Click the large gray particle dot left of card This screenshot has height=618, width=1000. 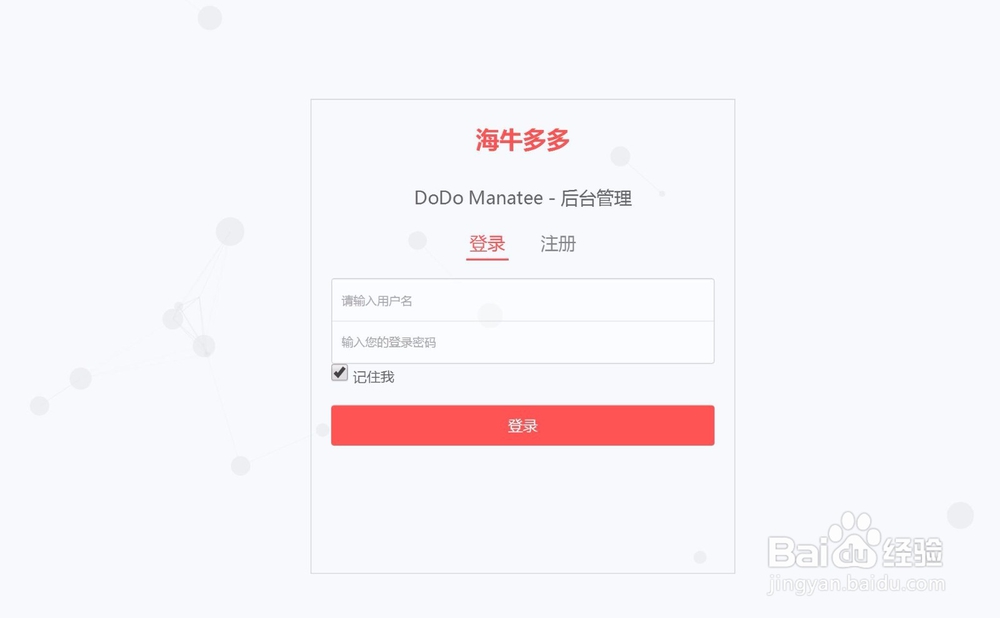[230, 231]
